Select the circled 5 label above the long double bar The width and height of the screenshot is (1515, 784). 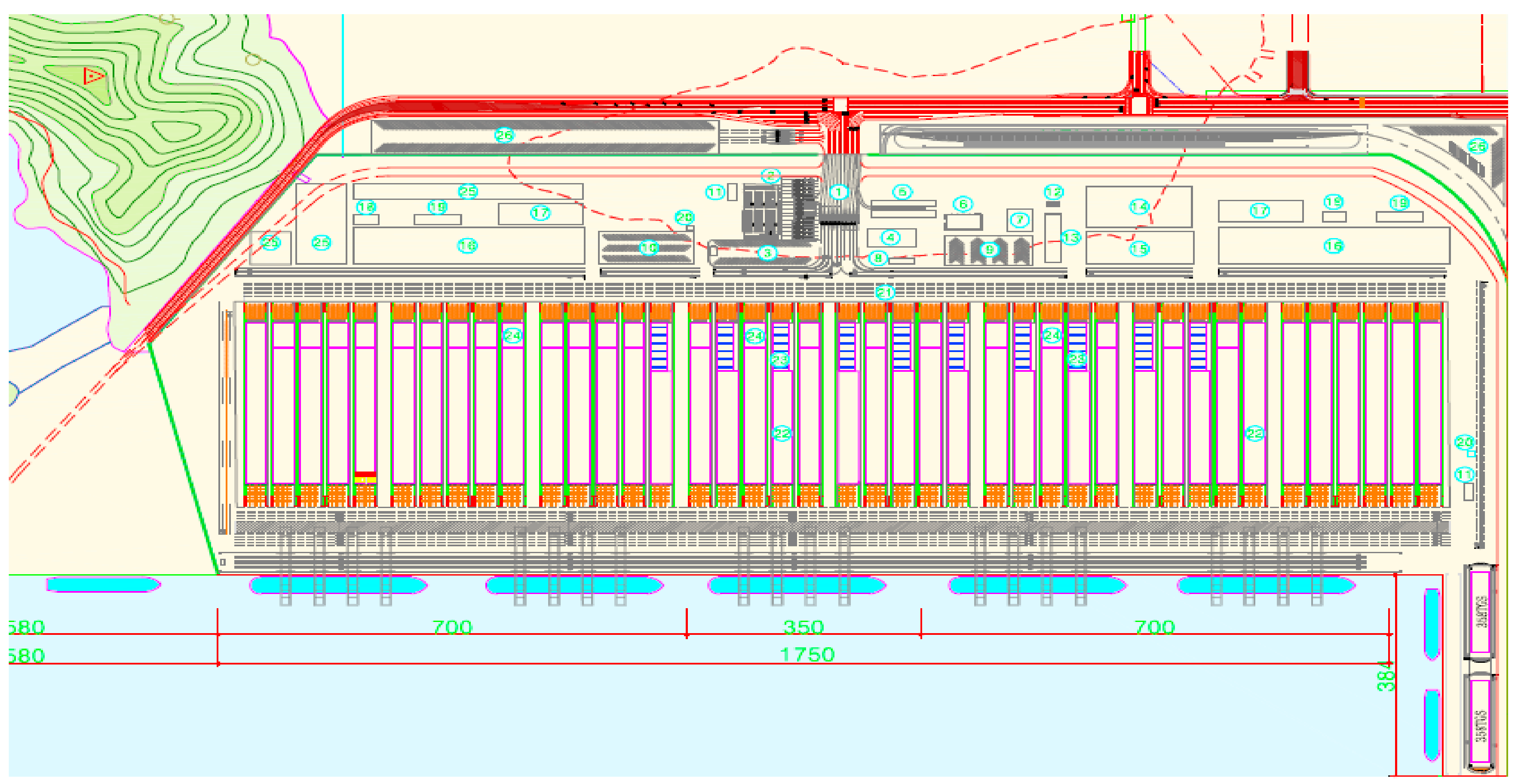[902, 192]
